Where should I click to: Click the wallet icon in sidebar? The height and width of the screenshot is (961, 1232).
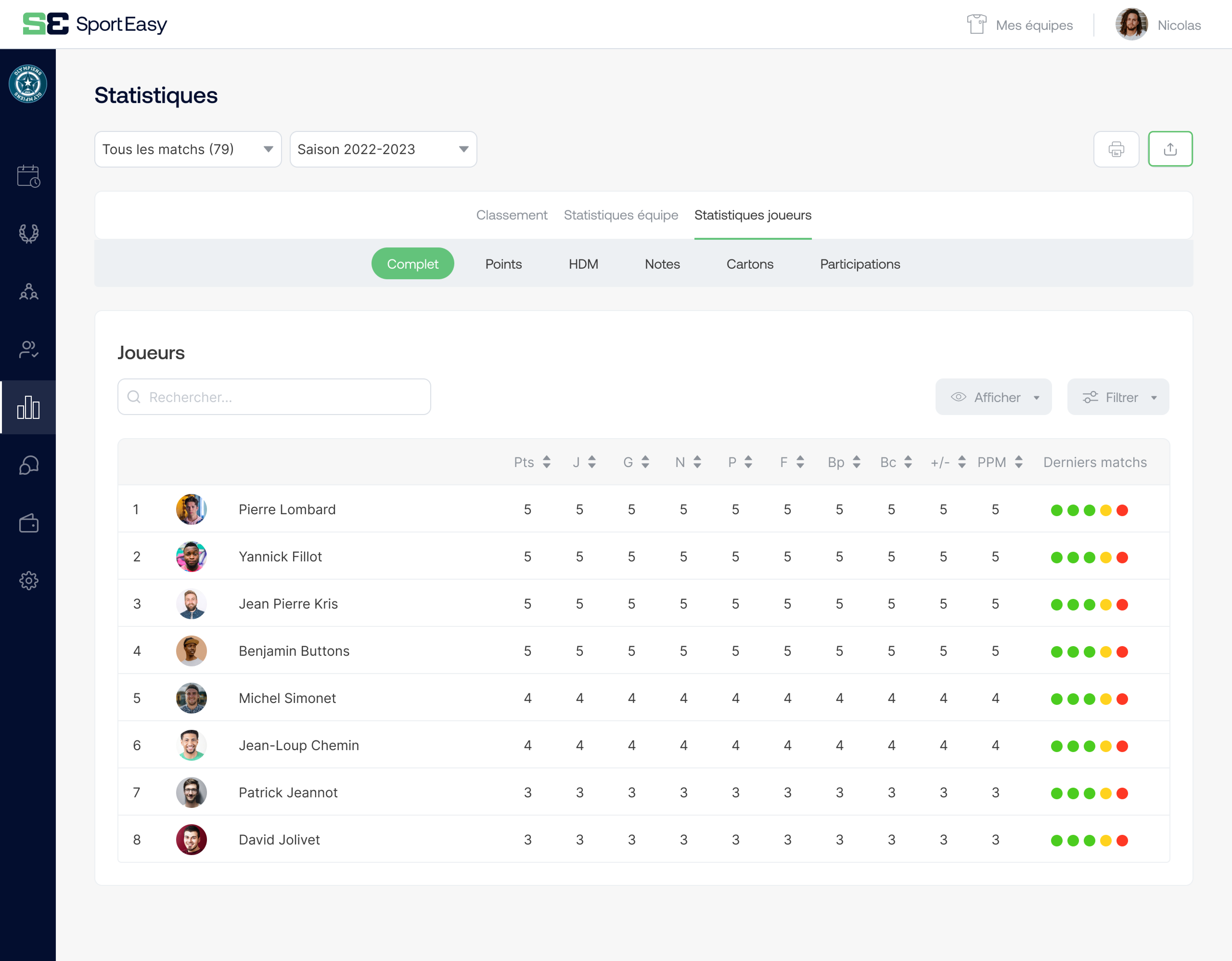28,523
